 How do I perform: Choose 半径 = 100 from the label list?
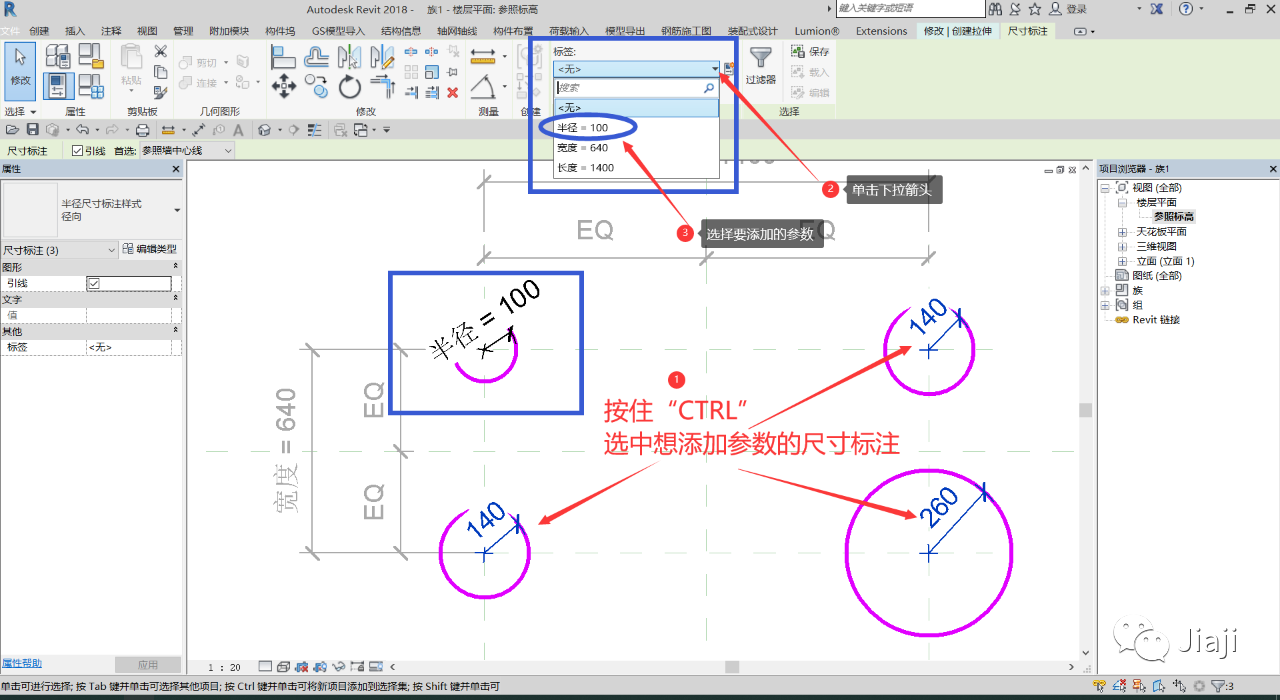tap(636, 128)
